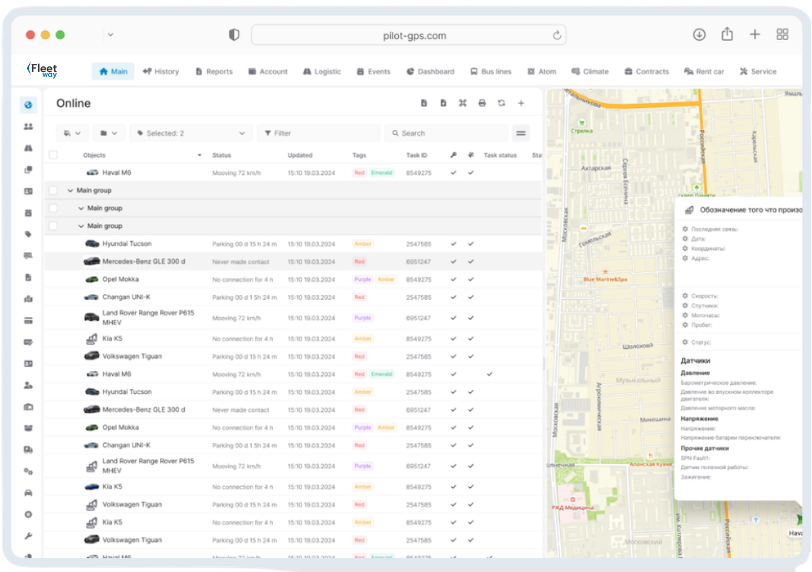812x572 pixels.
Task: Select the Rent car tab
Action: (704, 71)
